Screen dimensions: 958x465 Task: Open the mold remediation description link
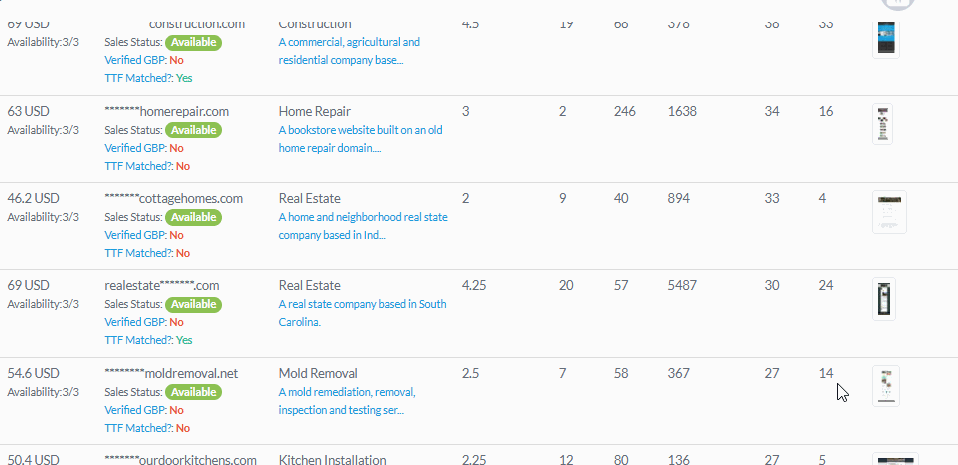click(x=347, y=401)
